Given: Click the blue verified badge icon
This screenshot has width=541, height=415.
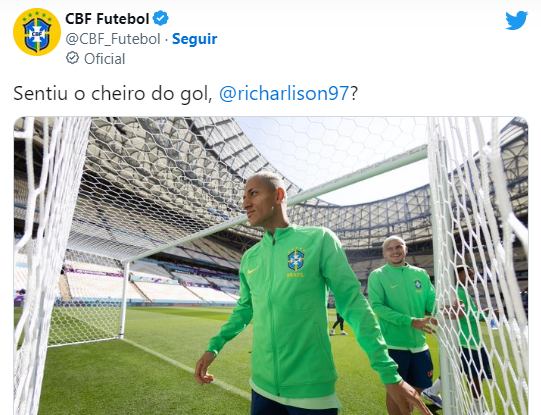Looking at the screenshot, I should [160, 18].
